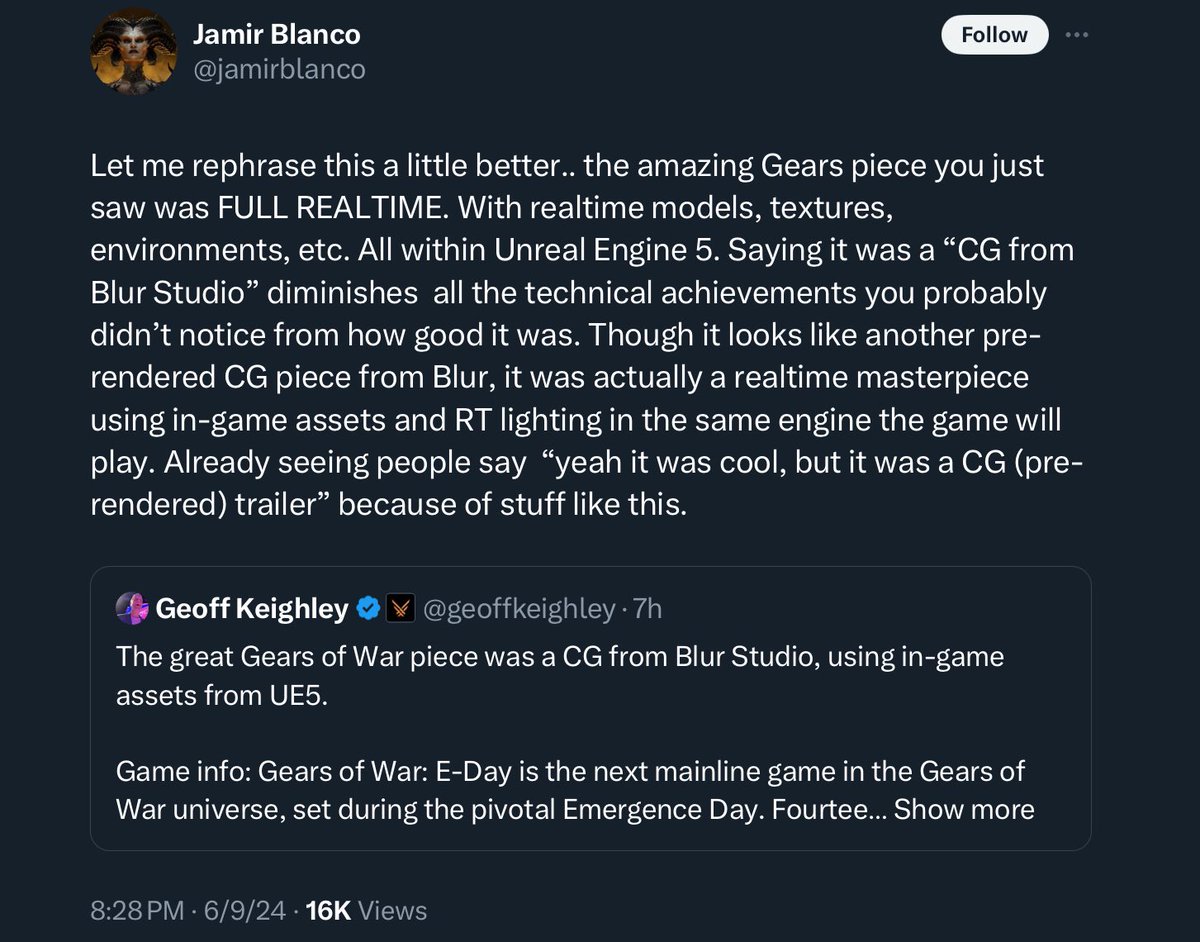Expand quoted tweet with Show more
The image size is (1200, 942).
[964, 809]
